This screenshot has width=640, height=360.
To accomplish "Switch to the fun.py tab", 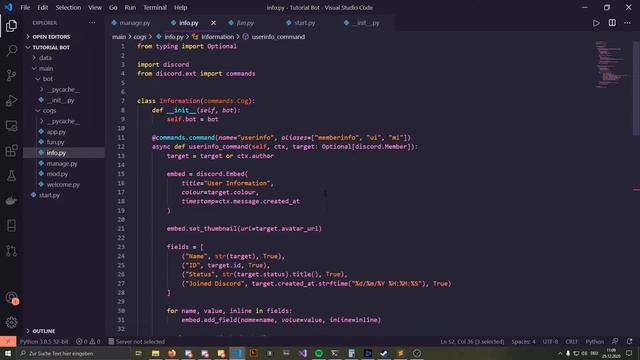I will coord(245,23).
